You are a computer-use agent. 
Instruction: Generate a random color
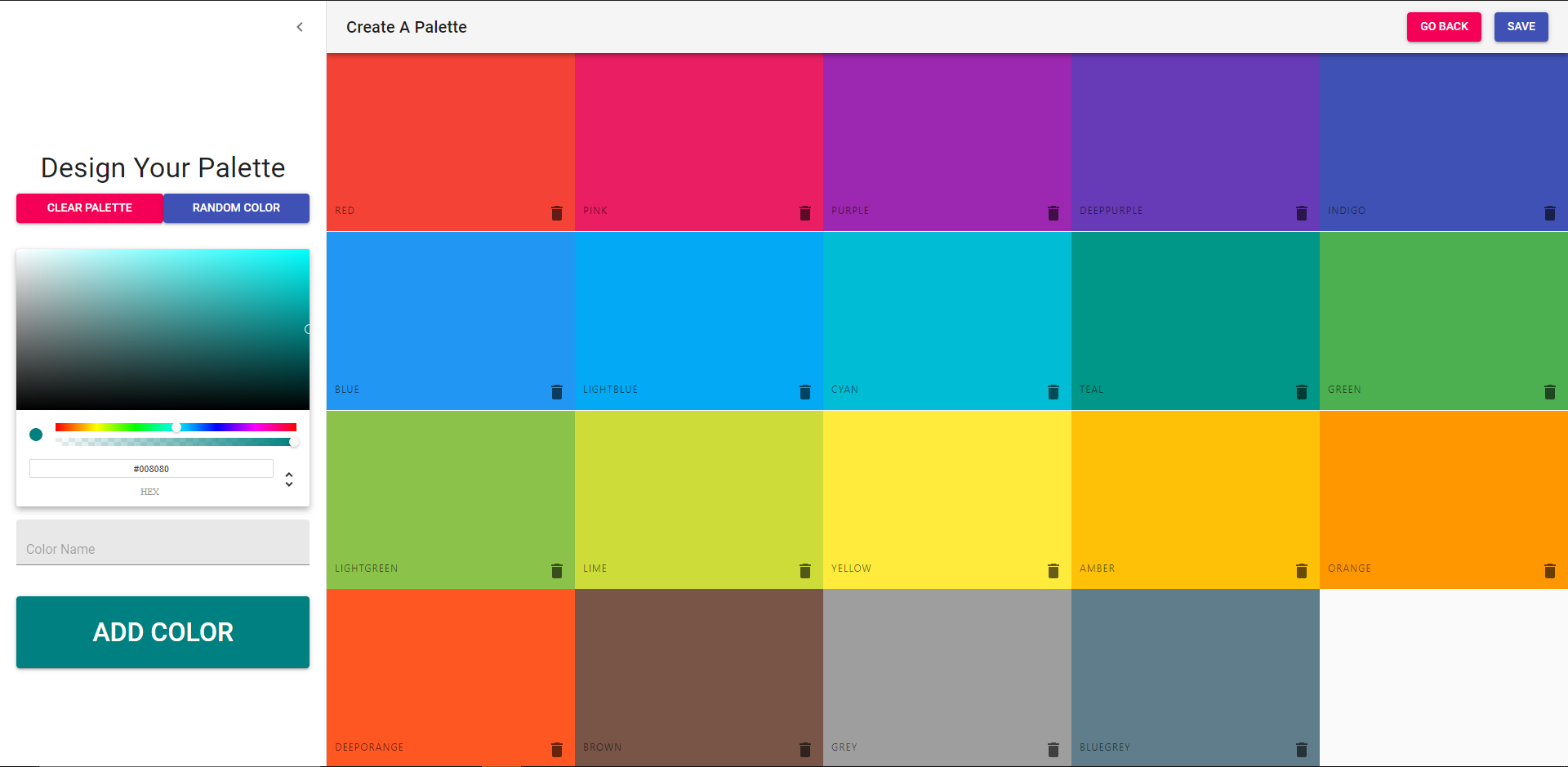point(236,208)
